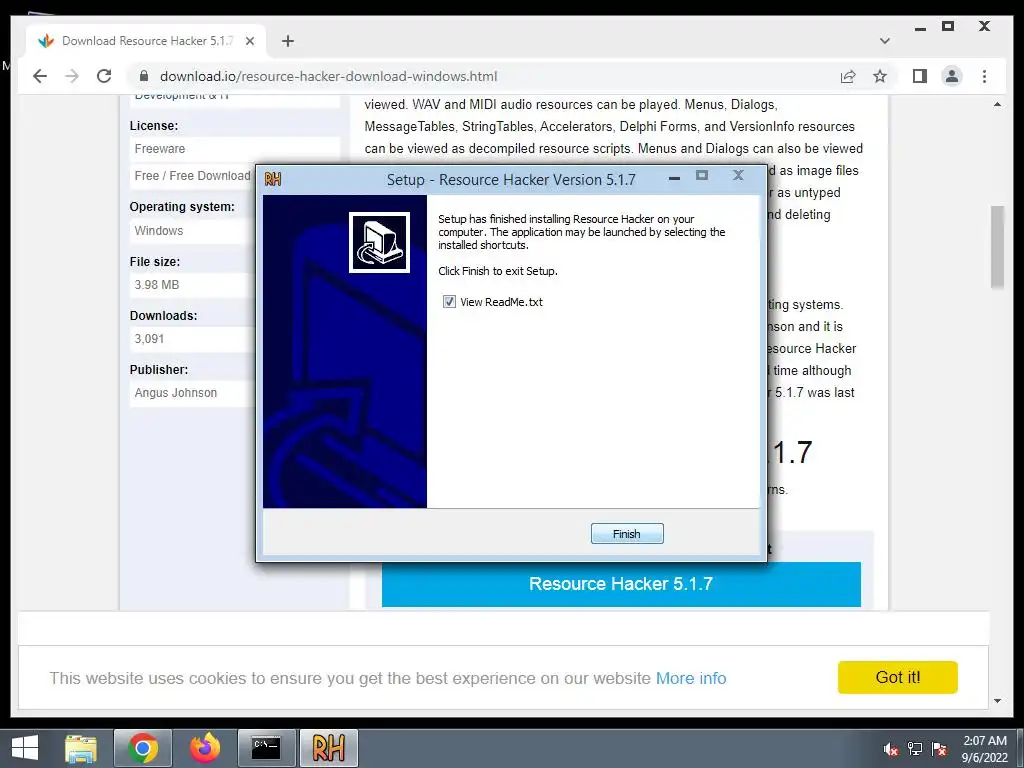Viewport: 1024px width, 768px height.
Task: Open a new Chrome tab
Action: pos(287,41)
